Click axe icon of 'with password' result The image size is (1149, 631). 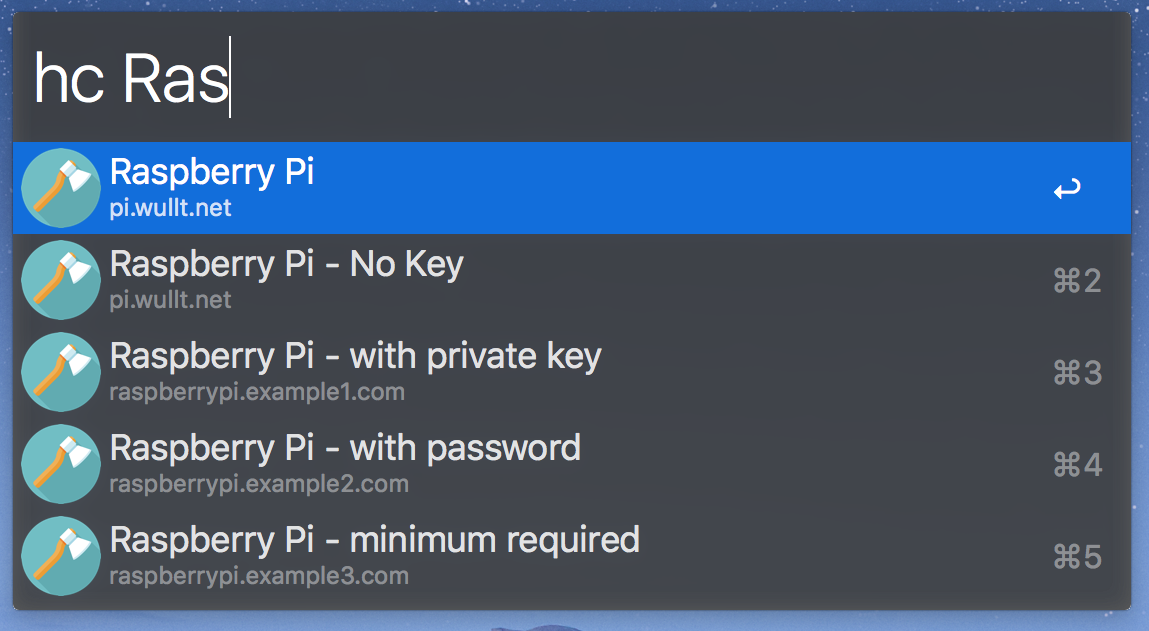(61, 464)
